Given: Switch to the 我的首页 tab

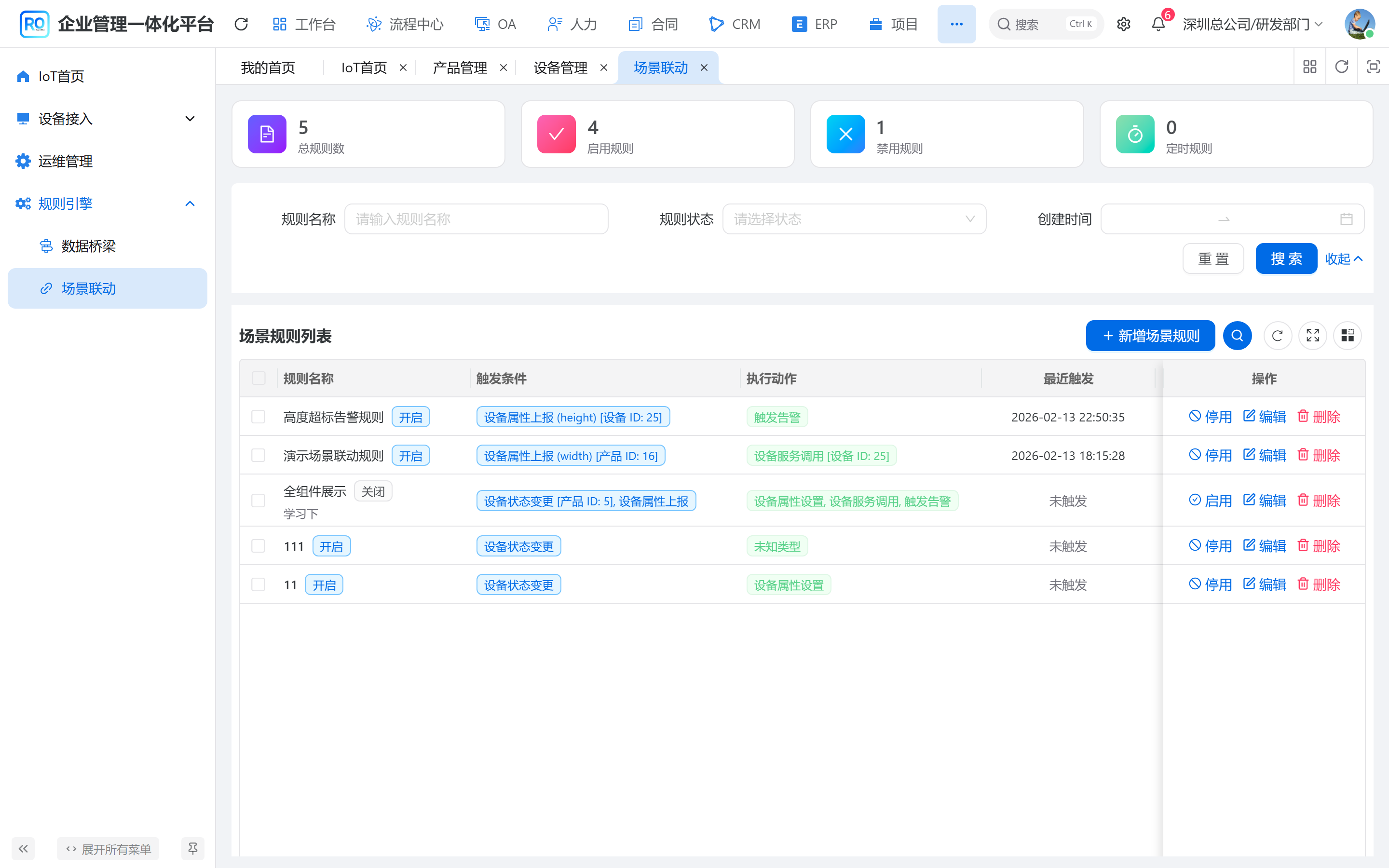Looking at the screenshot, I should (268, 68).
